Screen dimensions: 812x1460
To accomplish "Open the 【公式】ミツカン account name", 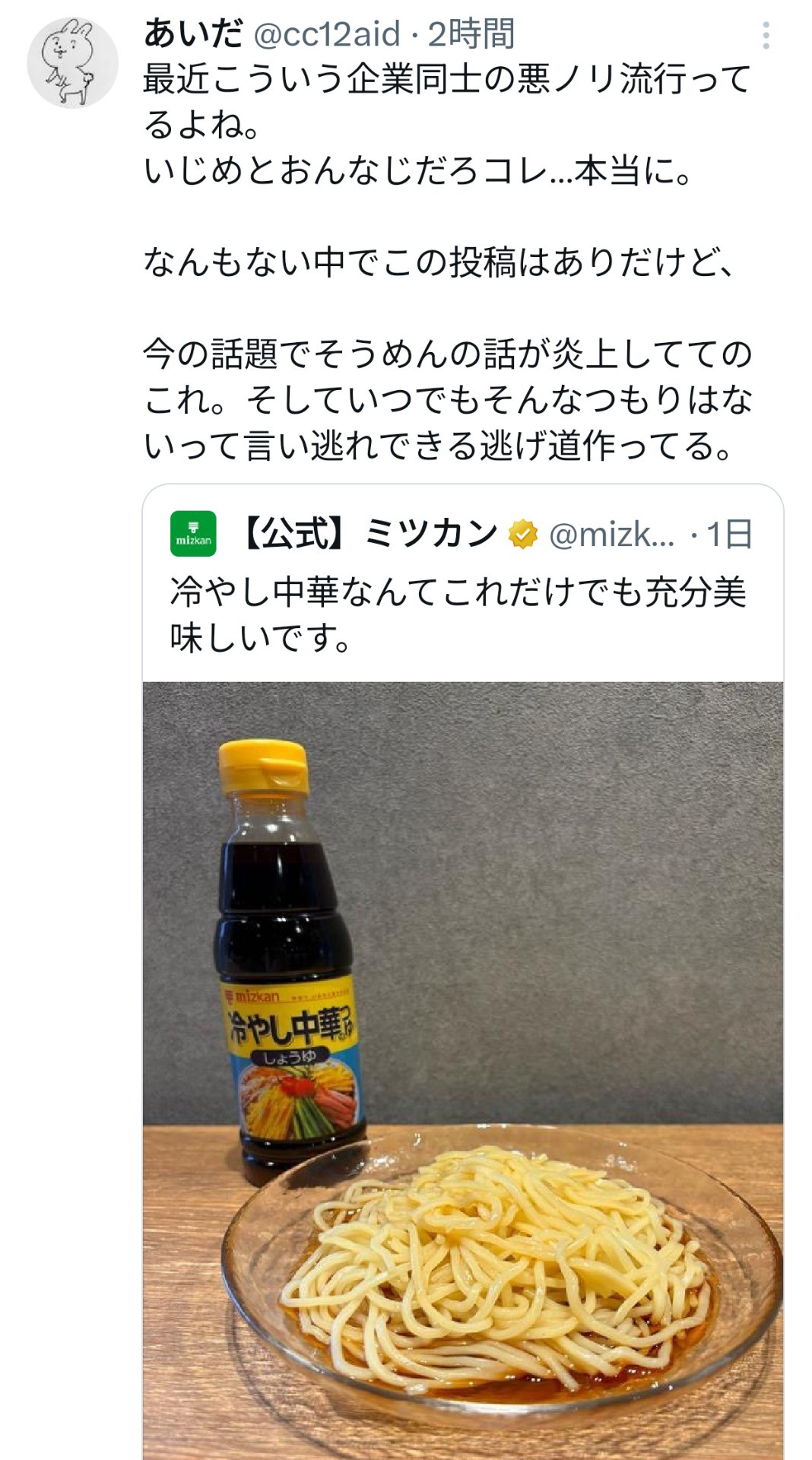I will (x=369, y=534).
